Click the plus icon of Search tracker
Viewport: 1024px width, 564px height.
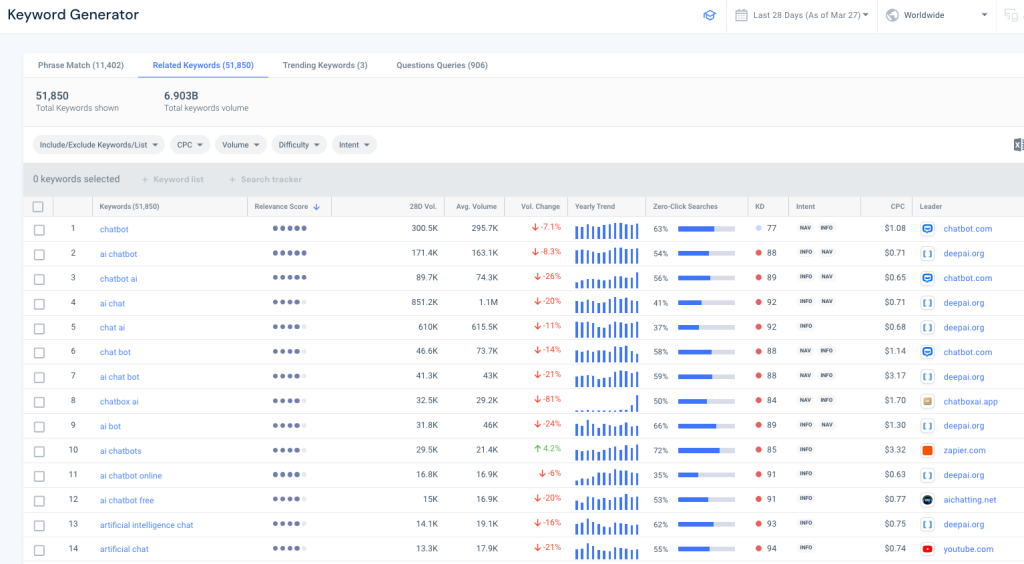(x=232, y=180)
